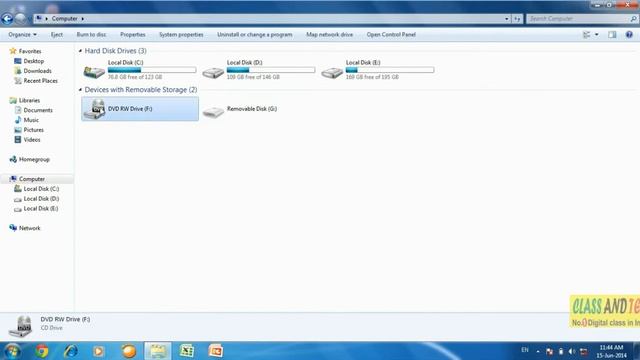Click DVD RW Drive icon in details pane
The image size is (640, 360).
tap(21, 326)
